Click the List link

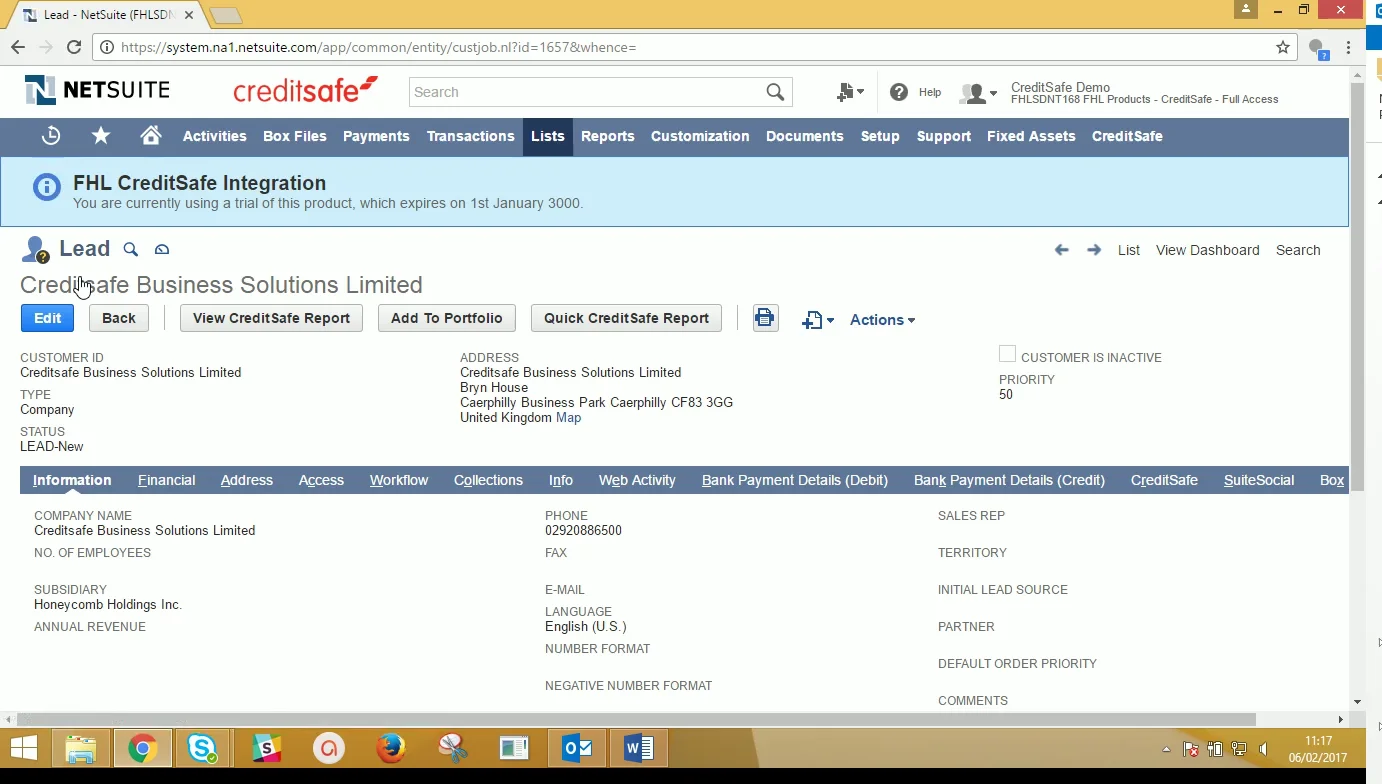1129,250
